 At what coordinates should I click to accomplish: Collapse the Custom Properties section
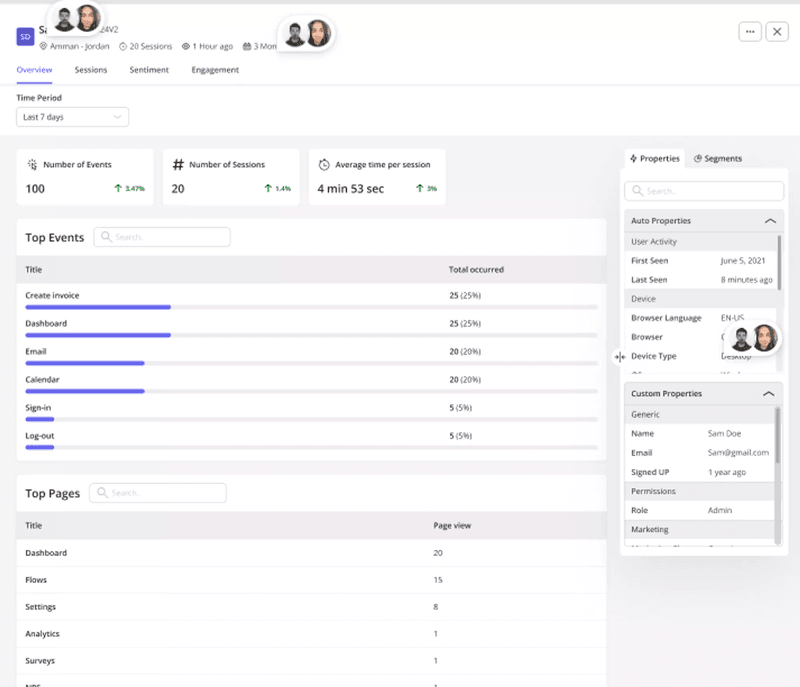click(769, 393)
